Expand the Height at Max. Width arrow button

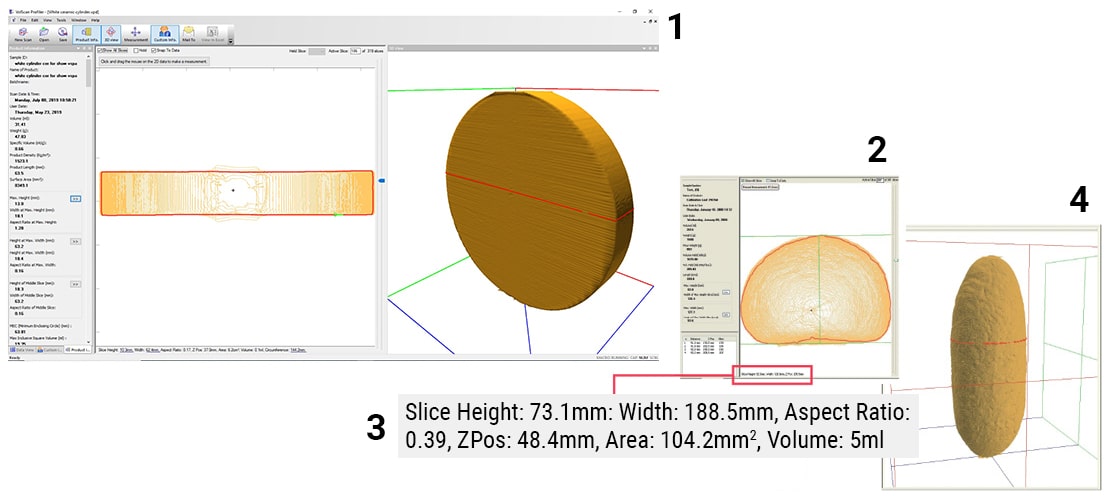(75, 241)
